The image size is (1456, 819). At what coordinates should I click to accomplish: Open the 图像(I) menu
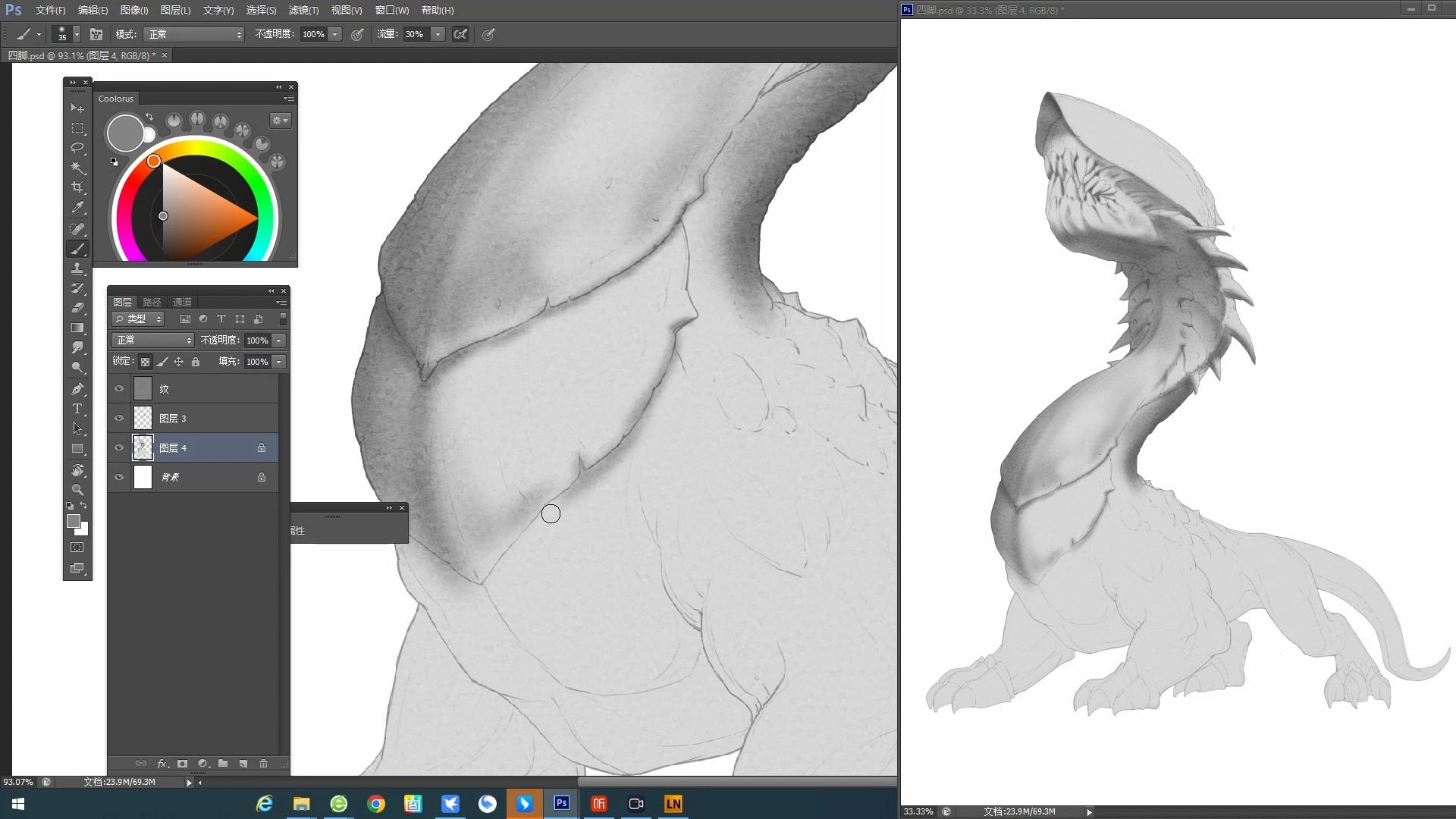pyautogui.click(x=134, y=10)
